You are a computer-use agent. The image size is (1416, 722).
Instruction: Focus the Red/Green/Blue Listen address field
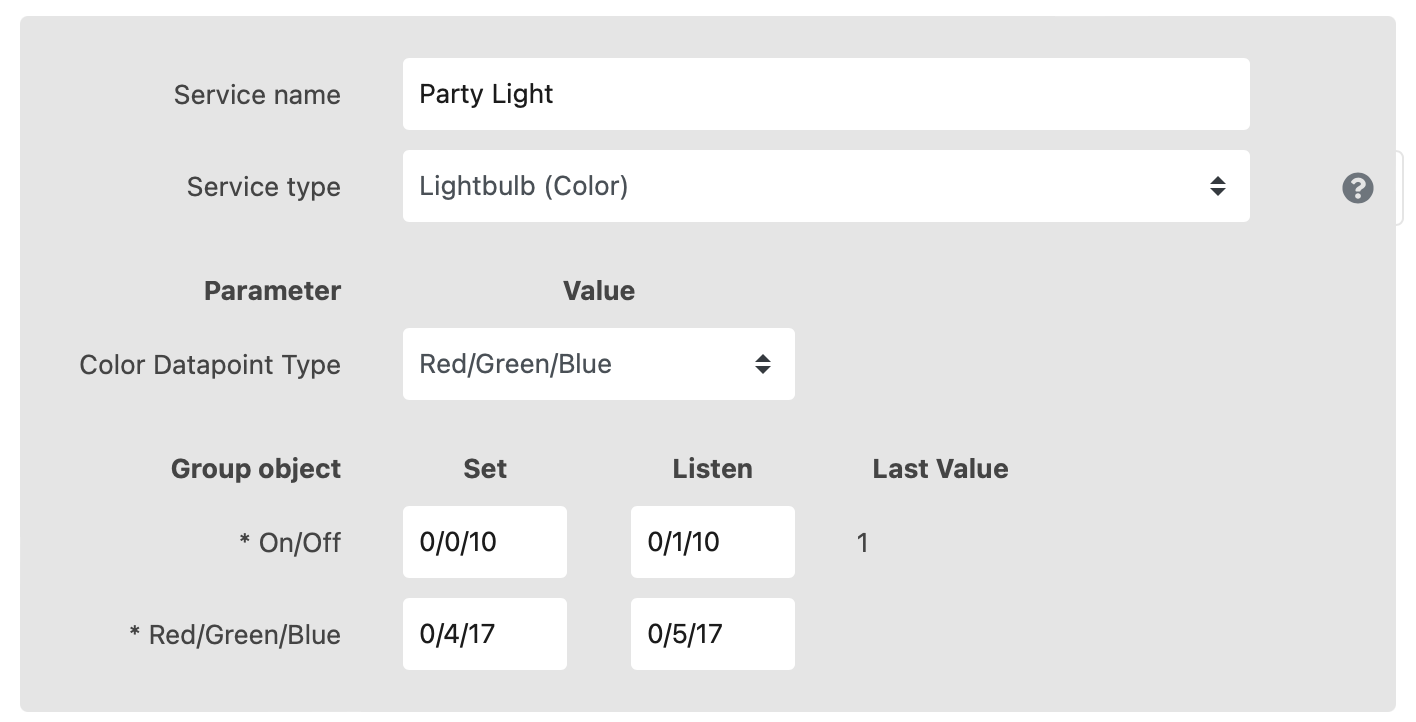coord(712,634)
